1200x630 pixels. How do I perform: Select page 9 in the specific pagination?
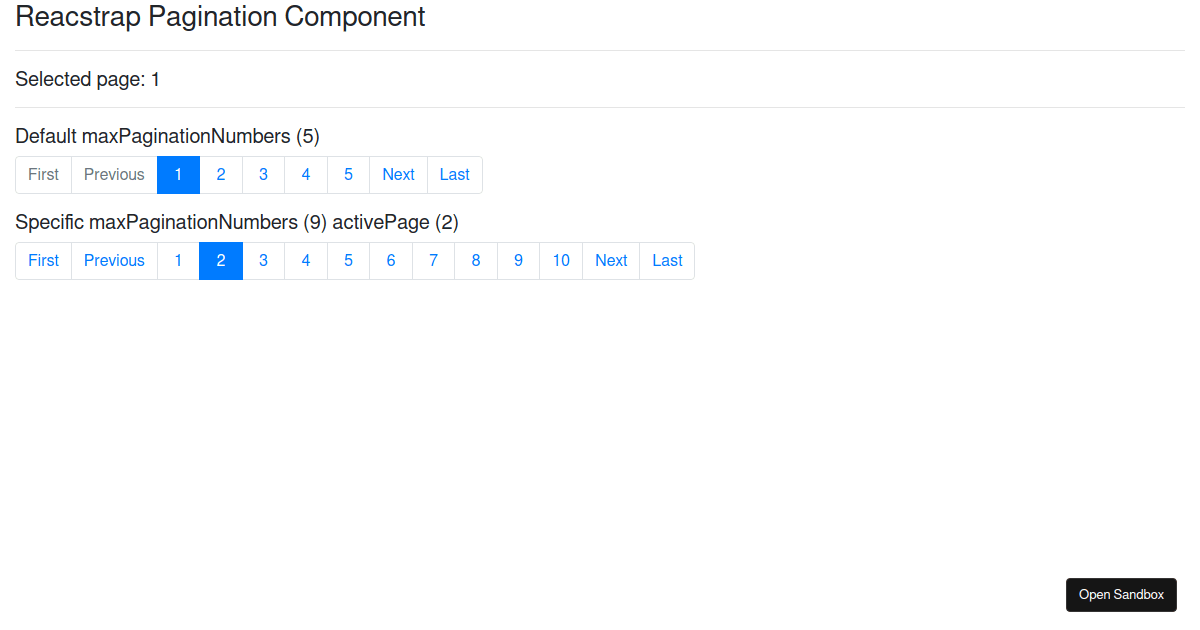518,260
